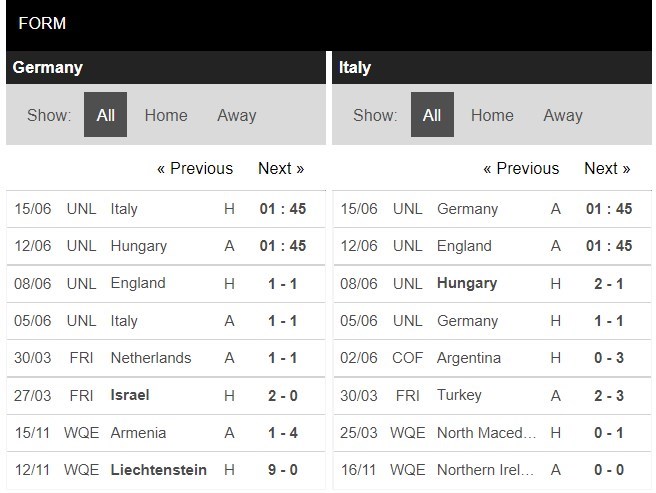Select Germany's All filter tab

coord(105,115)
